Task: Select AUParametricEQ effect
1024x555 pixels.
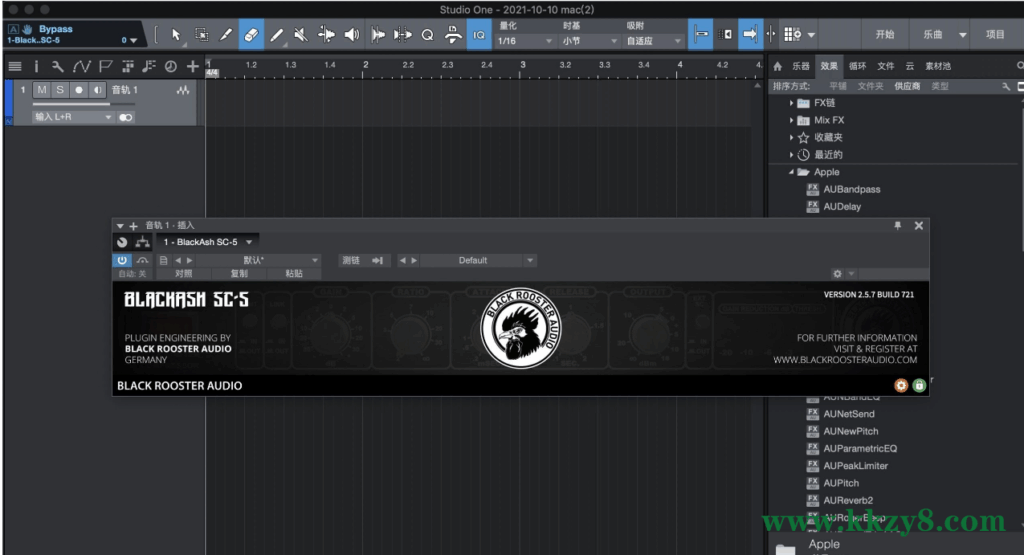Action: pos(859,449)
